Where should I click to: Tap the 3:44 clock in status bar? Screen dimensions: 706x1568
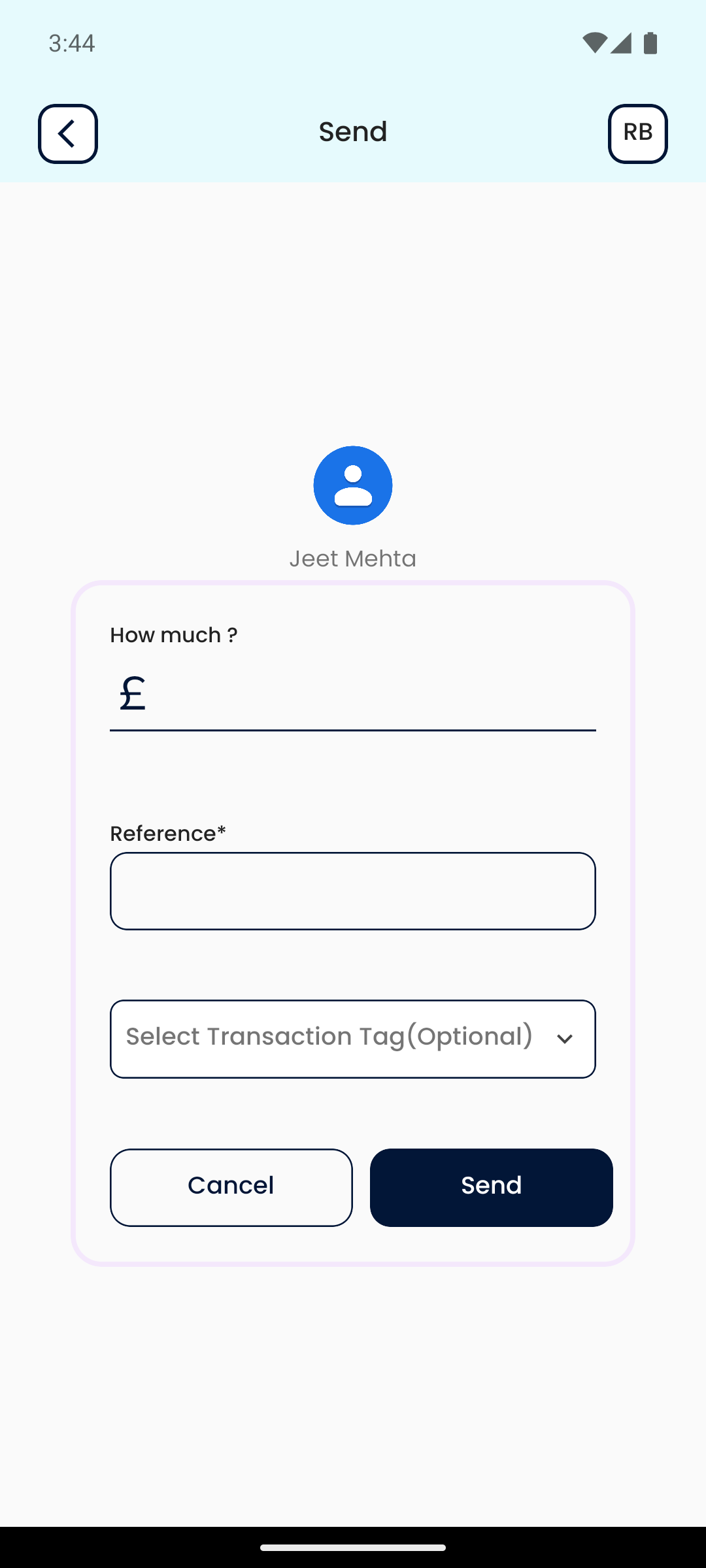click(x=72, y=43)
